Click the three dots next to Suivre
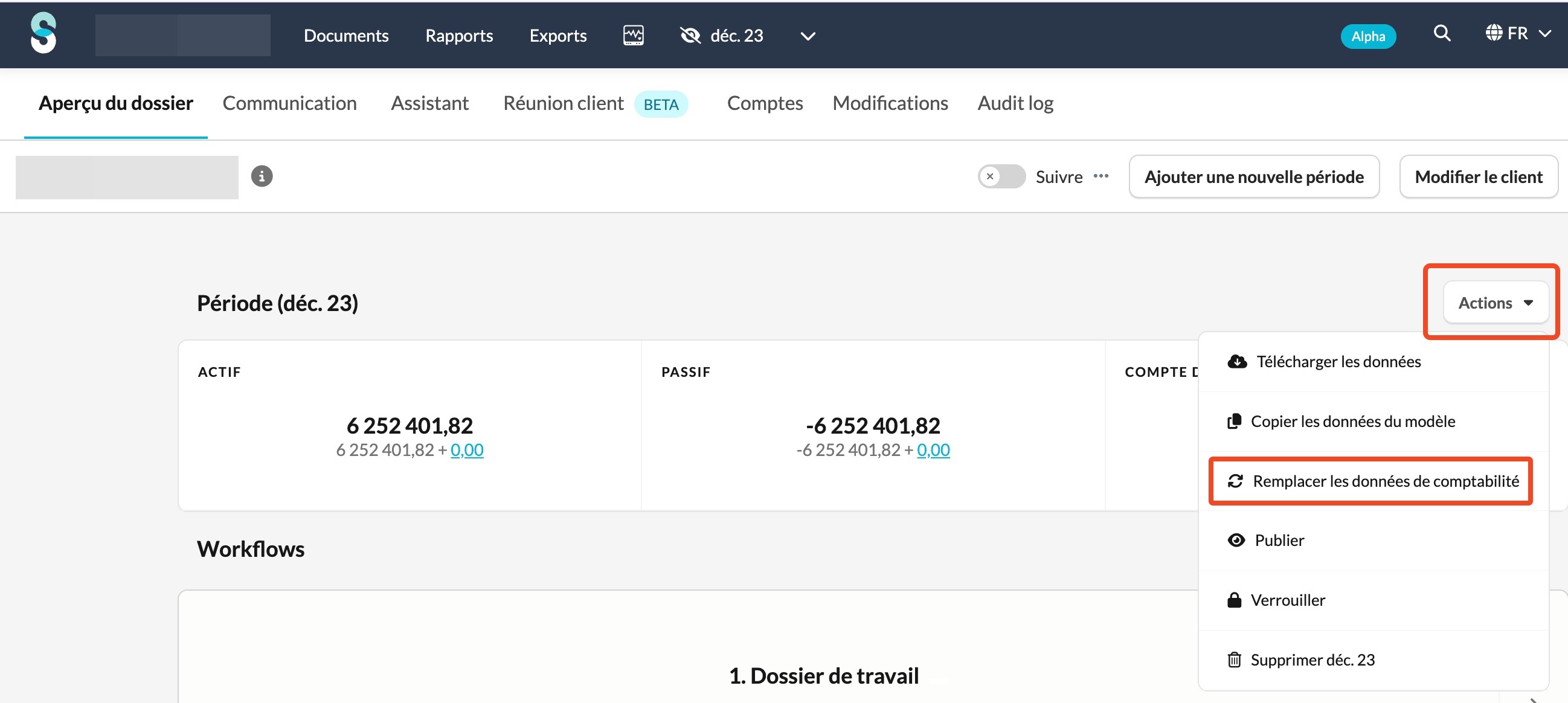The image size is (1568, 703). click(1100, 176)
